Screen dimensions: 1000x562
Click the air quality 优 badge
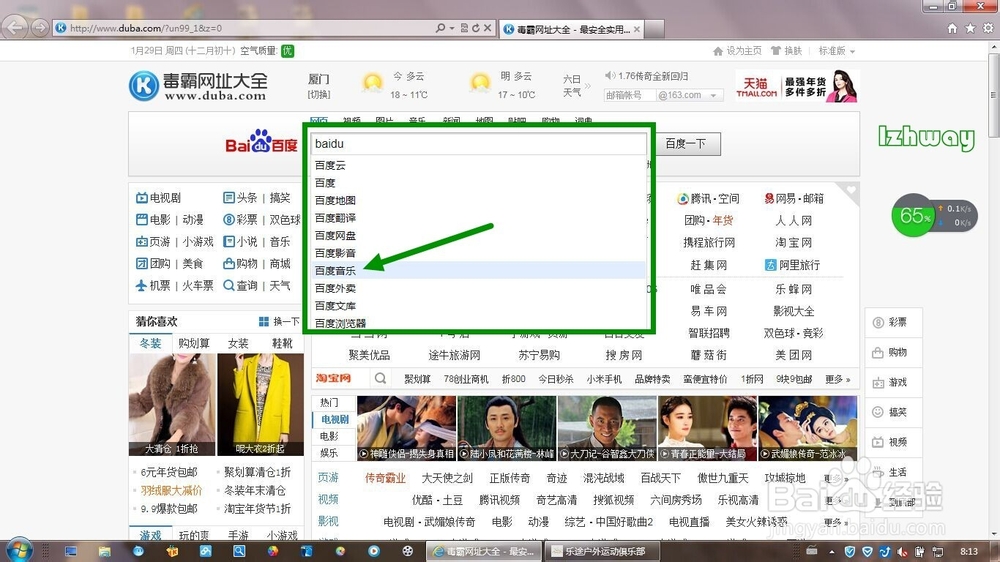(288, 50)
